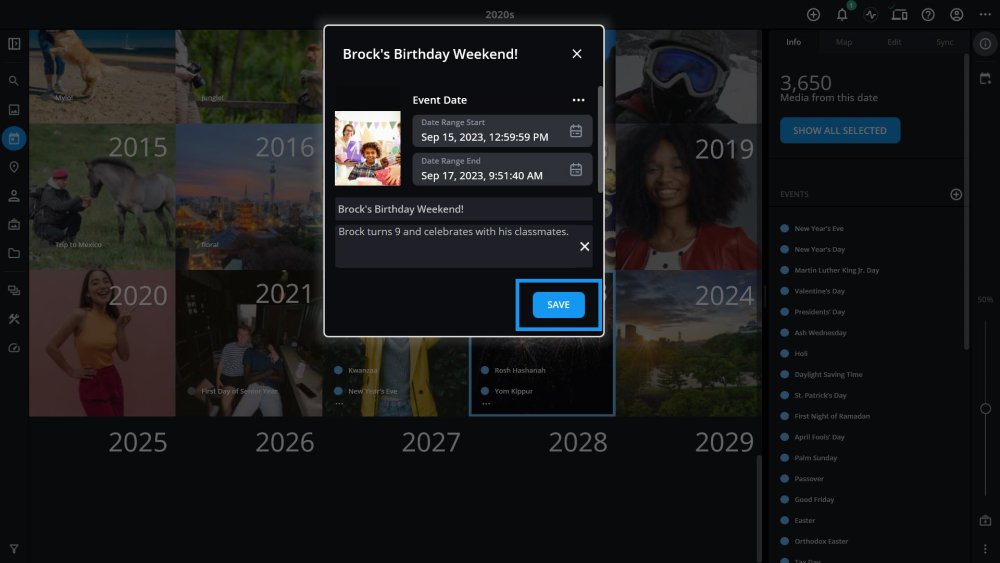1000x563 pixels.
Task: Open the duplicates stack icon in sidebar
Action: (14, 290)
